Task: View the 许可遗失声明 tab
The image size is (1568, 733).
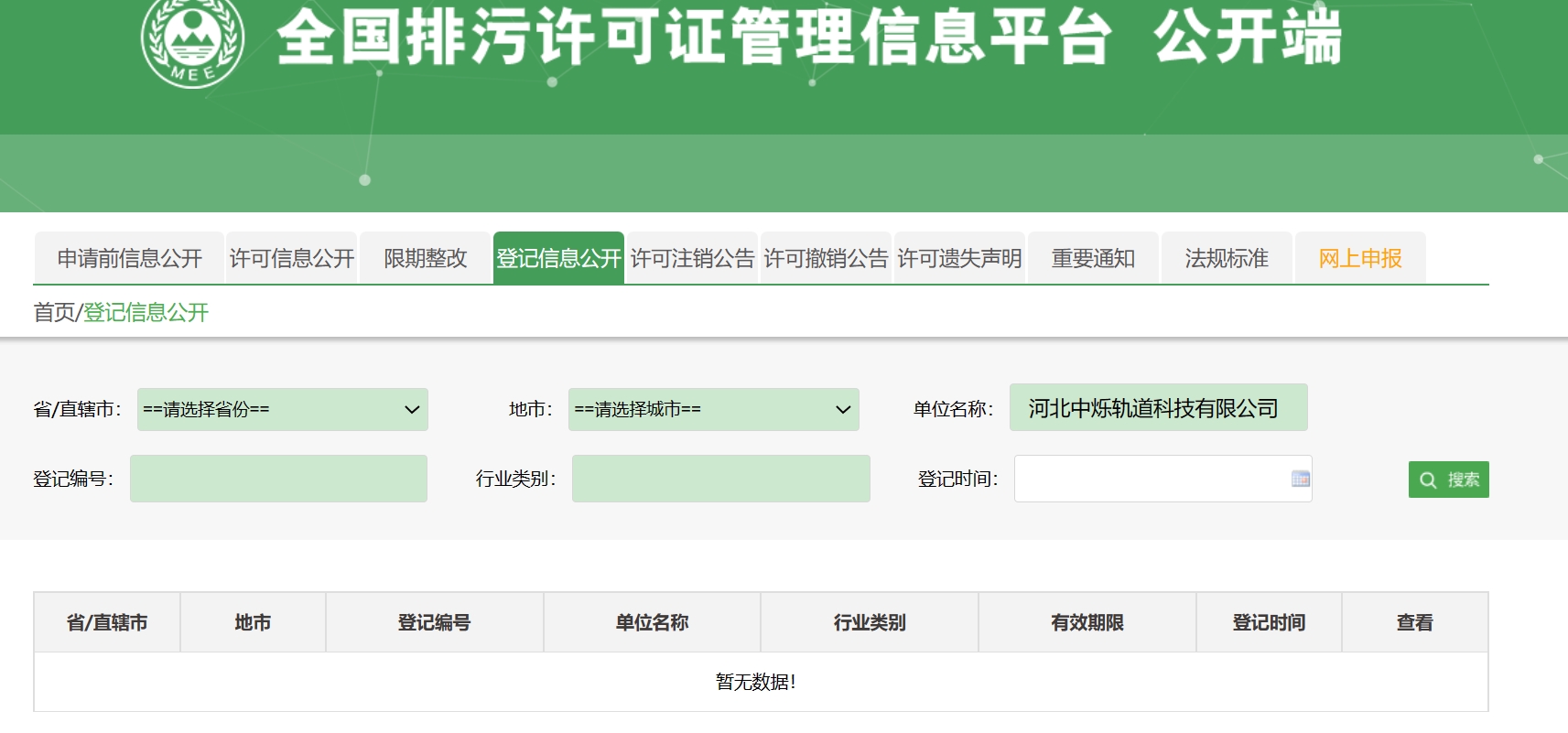Action: point(959,259)
